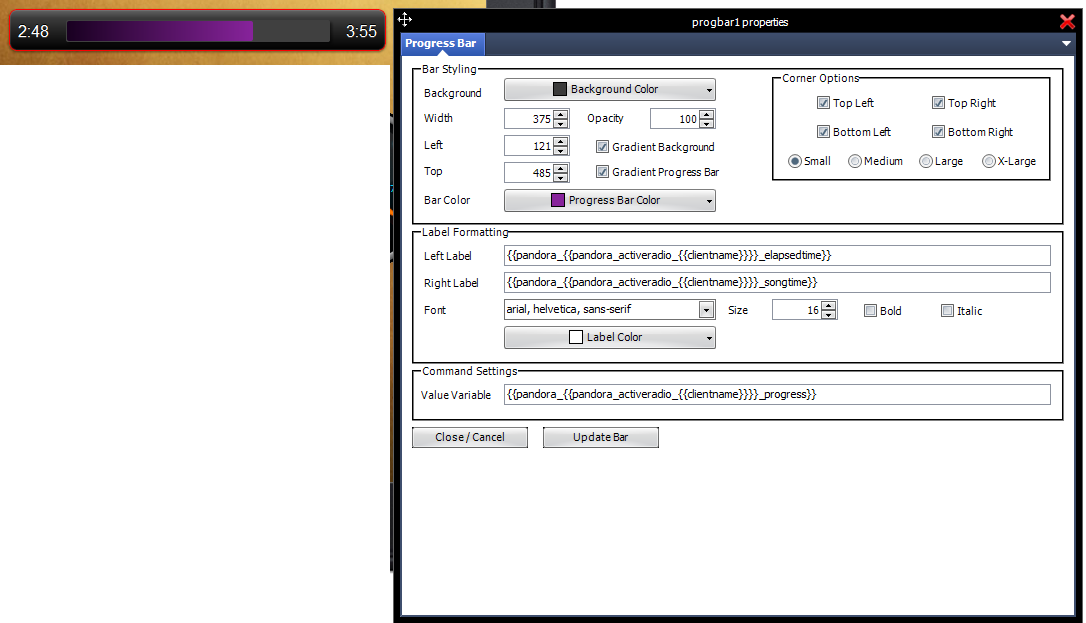Increase Left position with up arrow
The image size is (1086, 623).
pyautogui.click(x=561, y=141)
